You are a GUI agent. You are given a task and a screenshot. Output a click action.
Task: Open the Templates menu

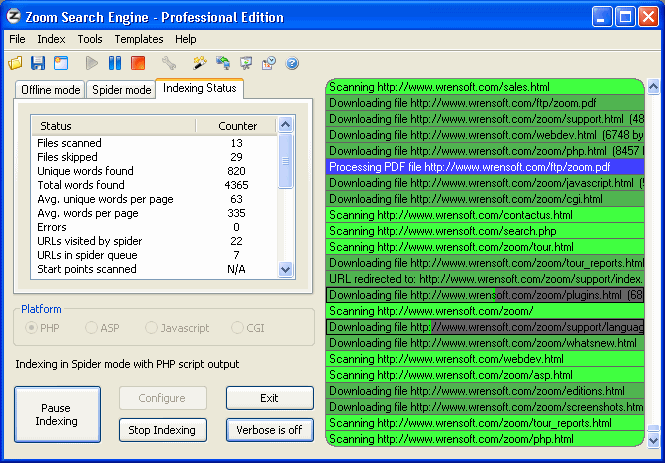pos(138,39)
